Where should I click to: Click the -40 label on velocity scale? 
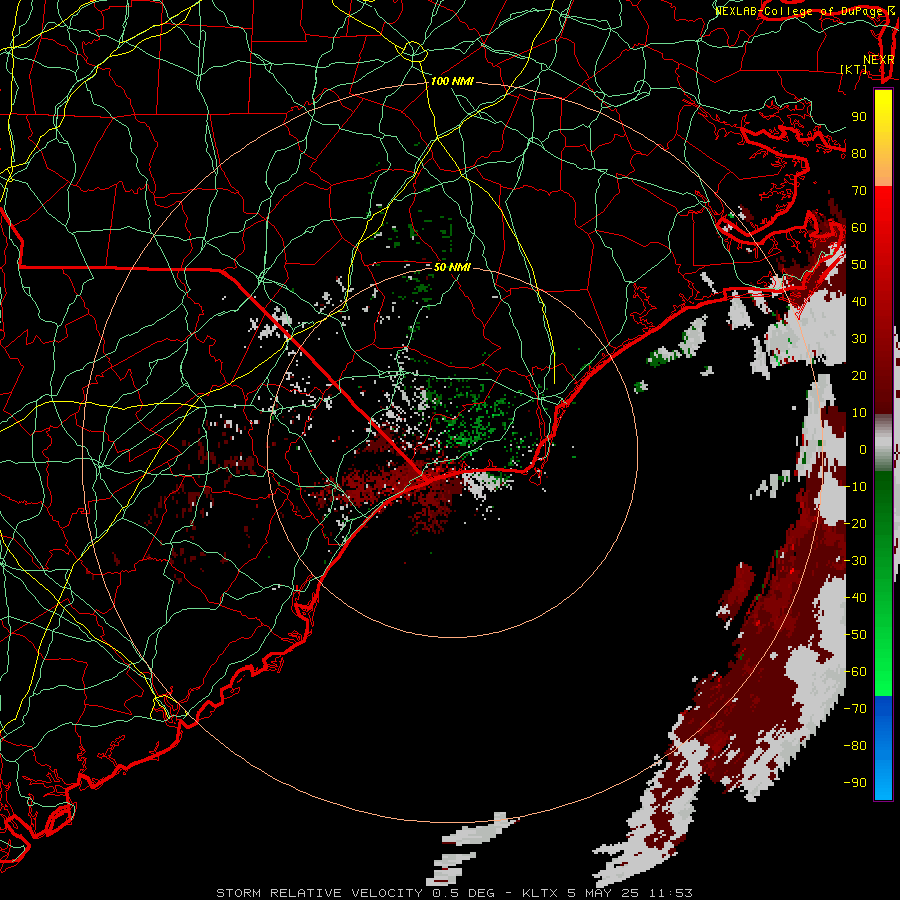[x=855, y=598]
